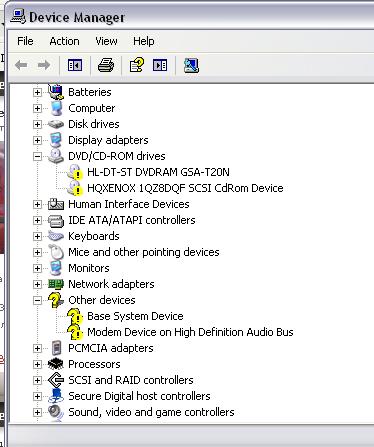374x447 pixels.
Task: Expand the Processors node
Action: point(37,364)
